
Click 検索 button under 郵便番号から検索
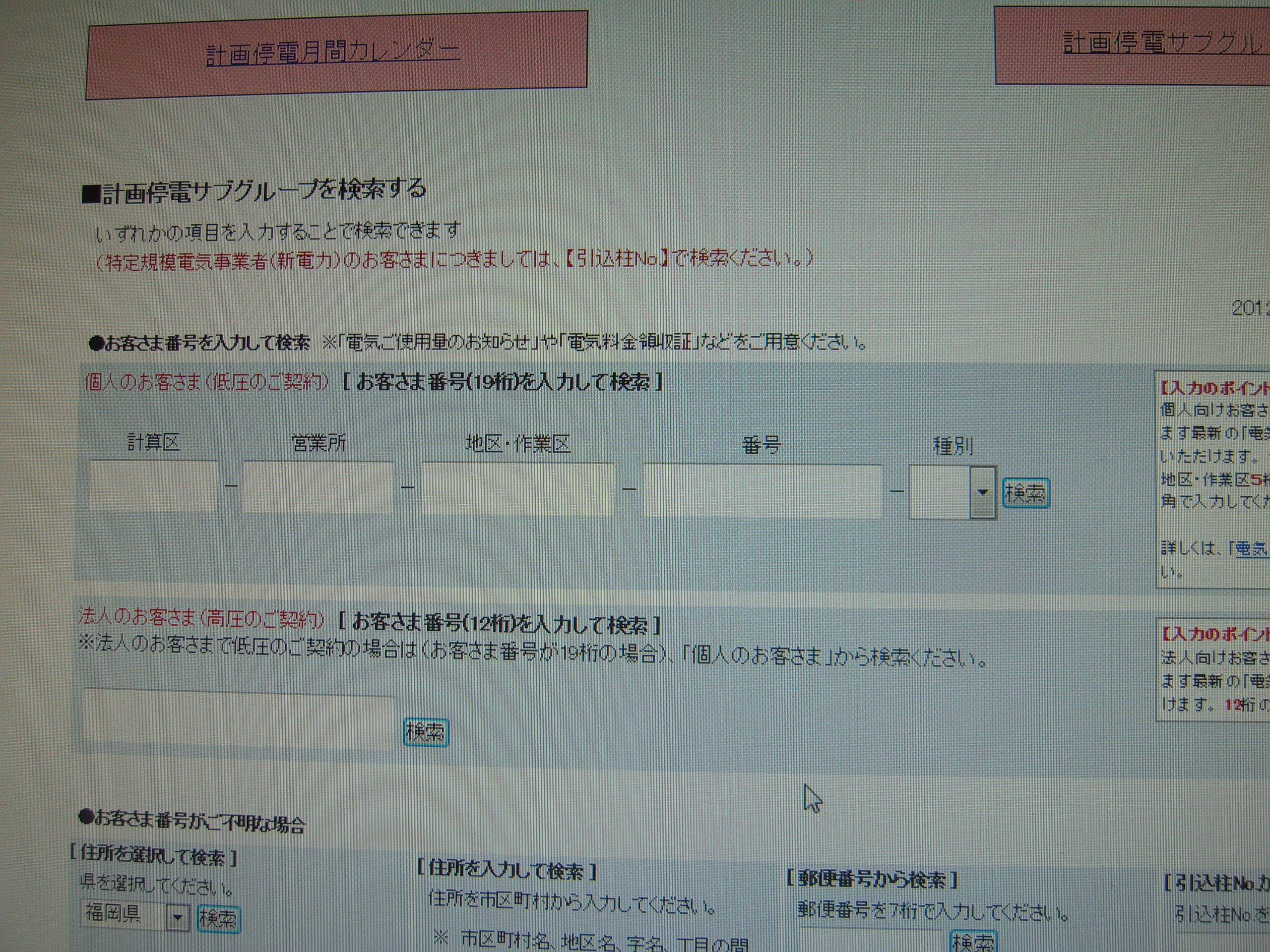[973, 942]
